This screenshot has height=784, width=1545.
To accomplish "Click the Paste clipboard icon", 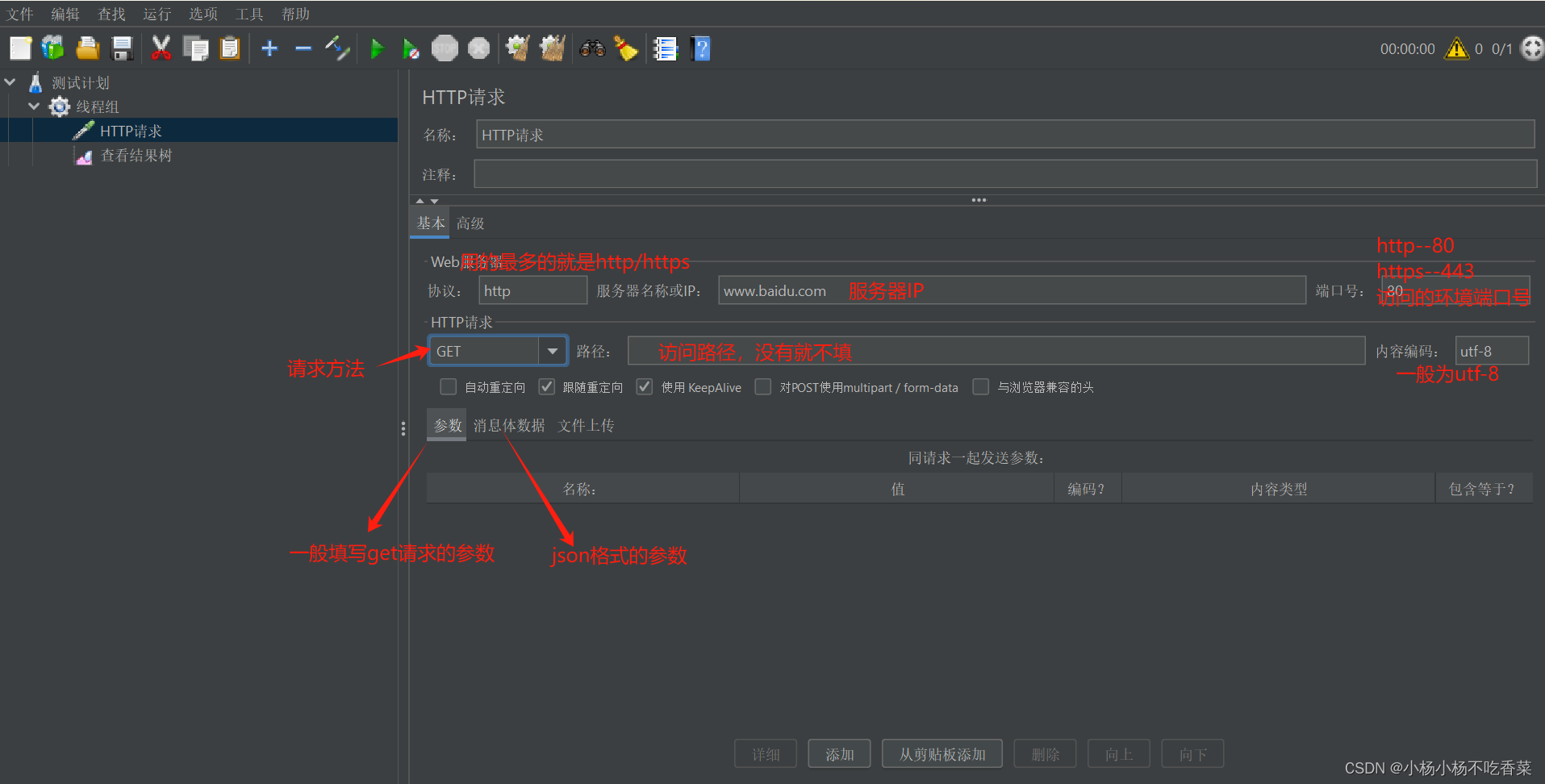I will click(x=230, y=48).
